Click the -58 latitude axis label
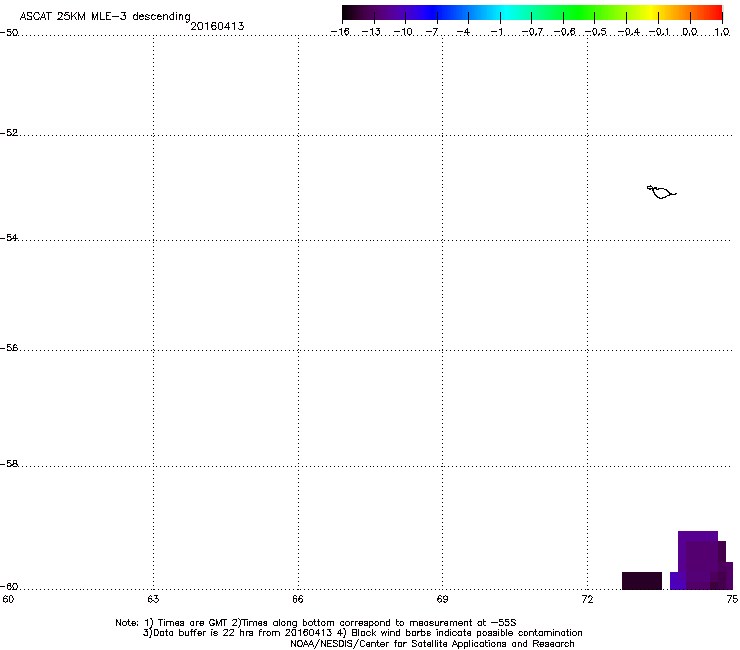The image size is (740, 650). (x=9, y=464)
